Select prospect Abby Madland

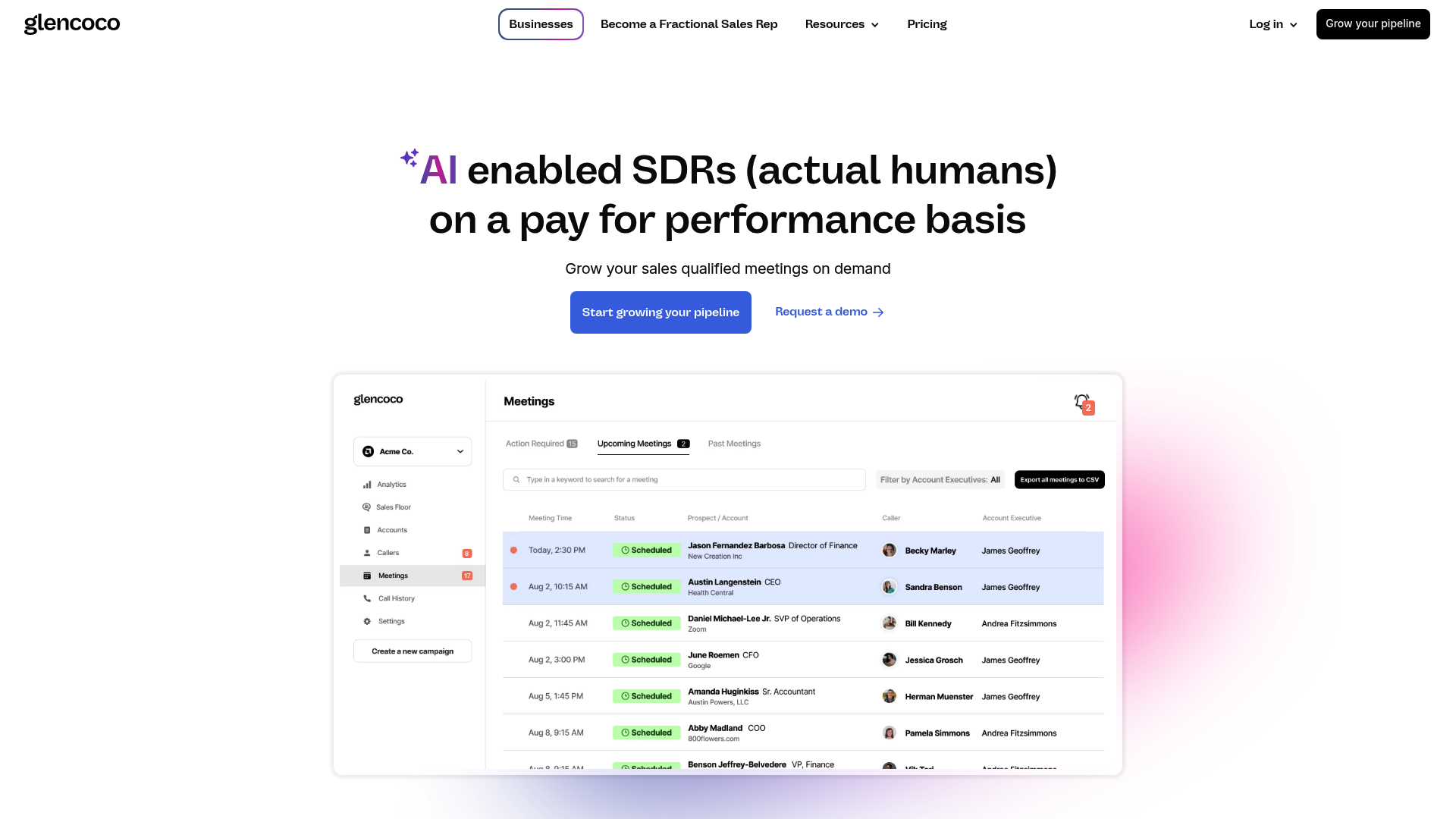[715, 727]
